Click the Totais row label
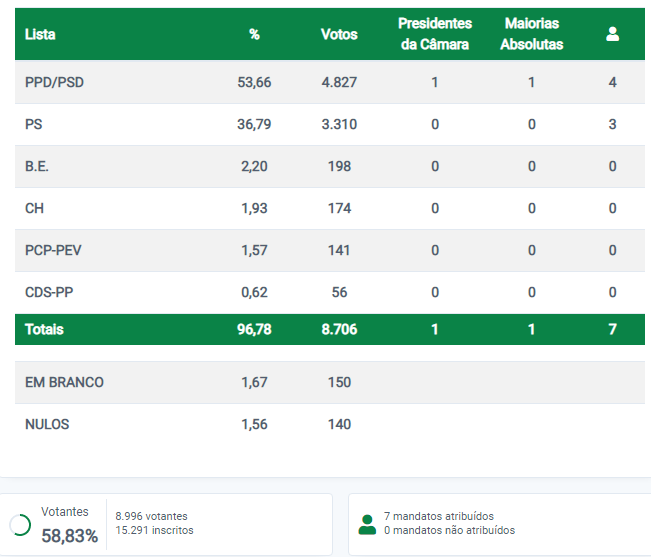This screenshot has height=557, width=651. (44, 329)
